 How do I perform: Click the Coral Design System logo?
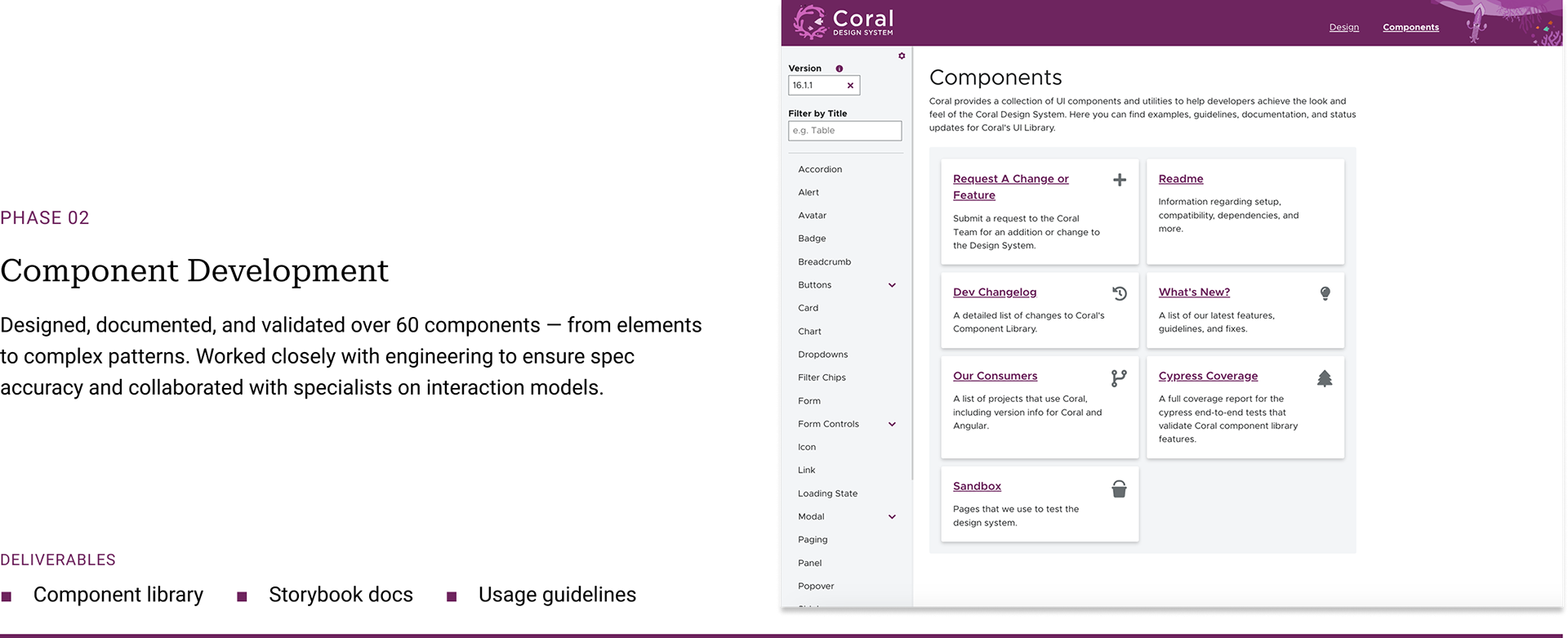(844, 22)
